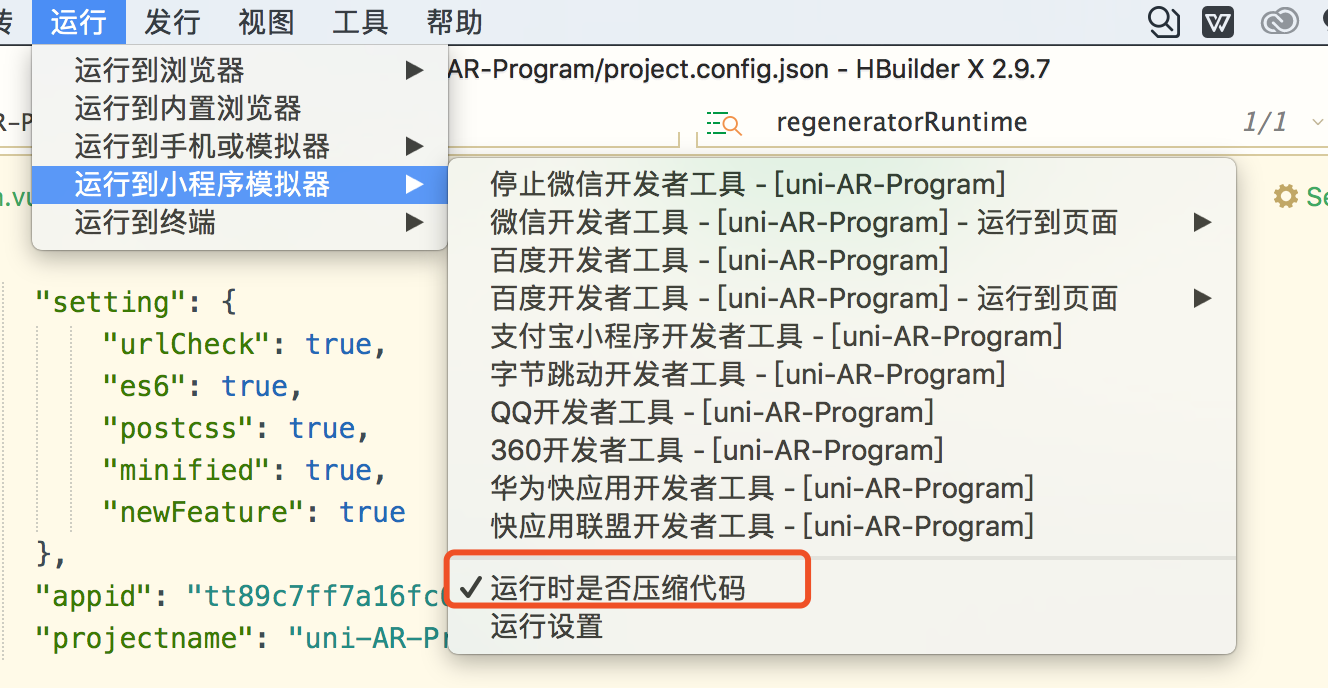Open the 工具 menu
Viewport: 1328px width, 688px height.
pyautogui.click(x=360, y=21)
